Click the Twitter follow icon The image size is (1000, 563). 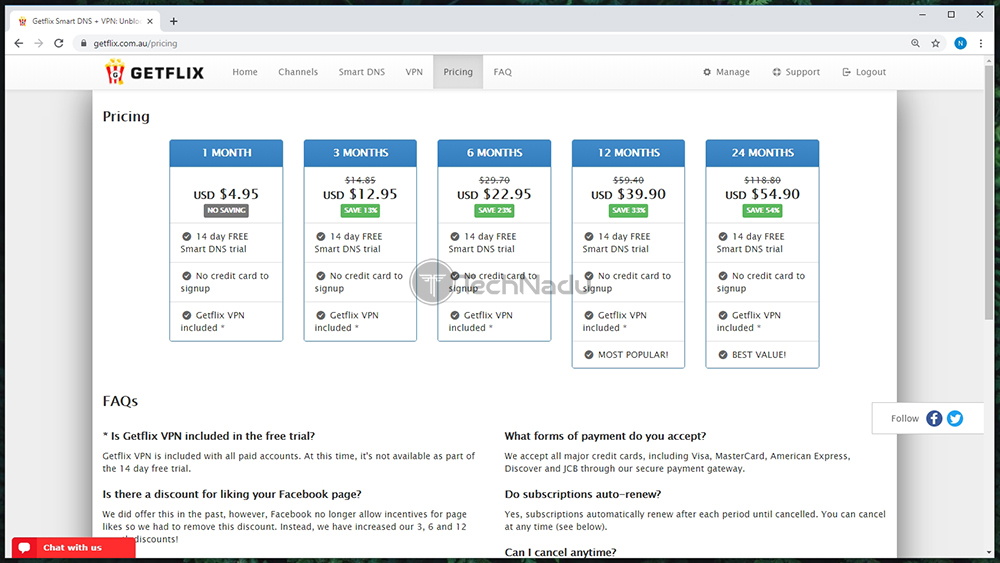point(955,418)
